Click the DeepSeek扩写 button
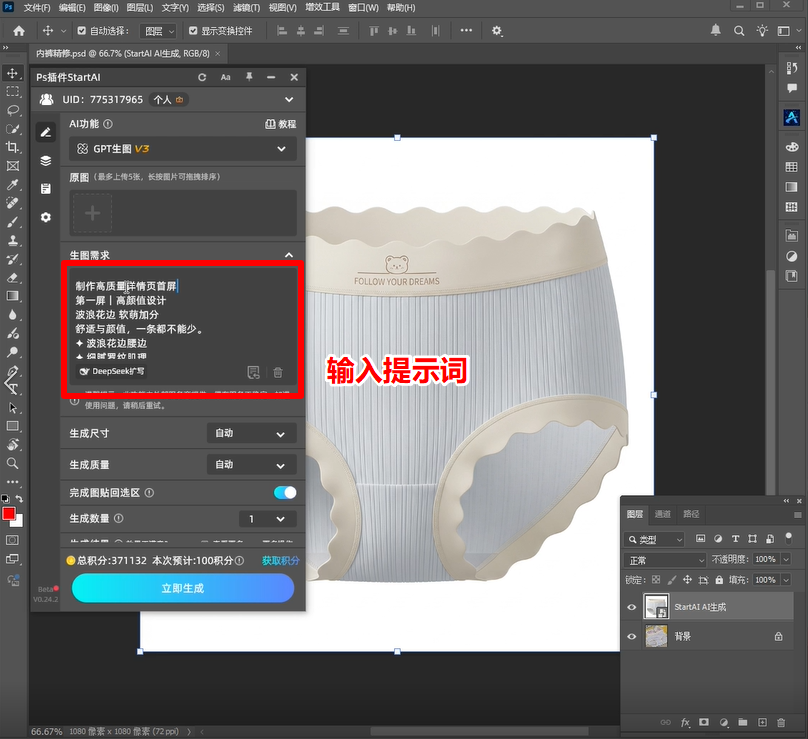Image resolution: width=808 pixels, height=739 pixels. tap(111, 371)
